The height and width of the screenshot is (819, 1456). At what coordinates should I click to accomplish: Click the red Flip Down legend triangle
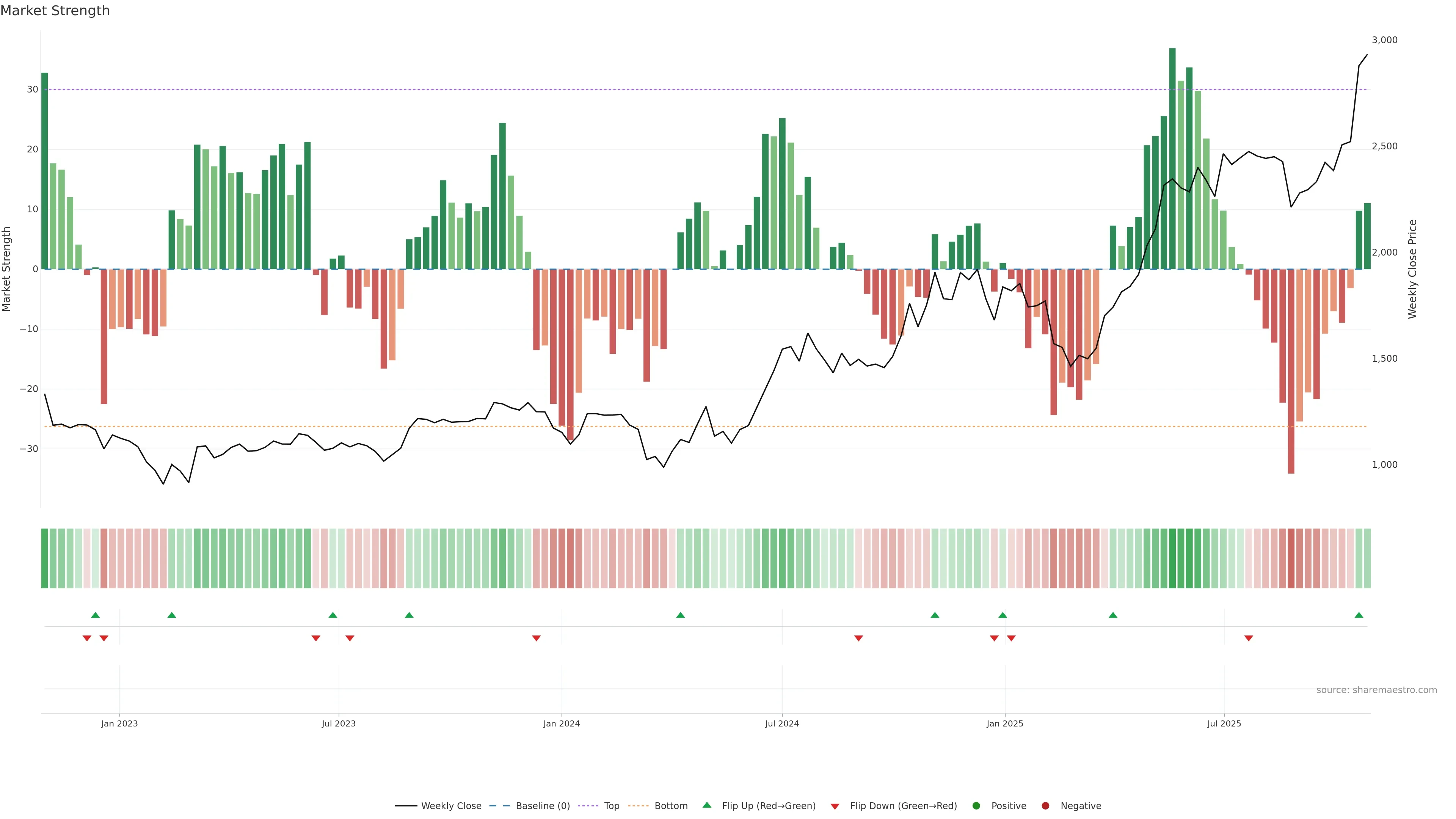point(834,806)
